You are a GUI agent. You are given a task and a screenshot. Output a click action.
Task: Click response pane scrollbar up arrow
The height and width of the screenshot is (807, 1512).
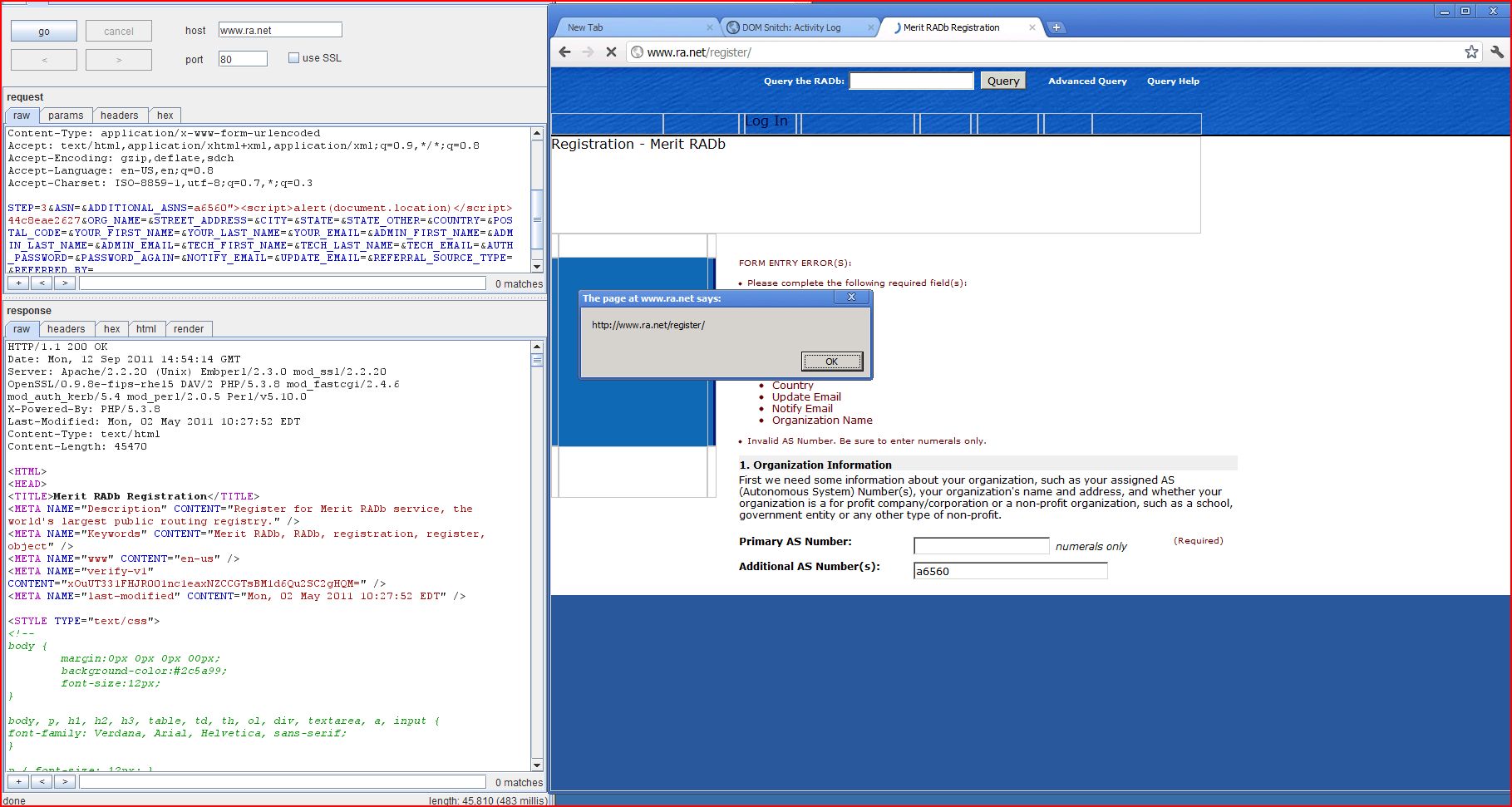click(x=537, y=347)
